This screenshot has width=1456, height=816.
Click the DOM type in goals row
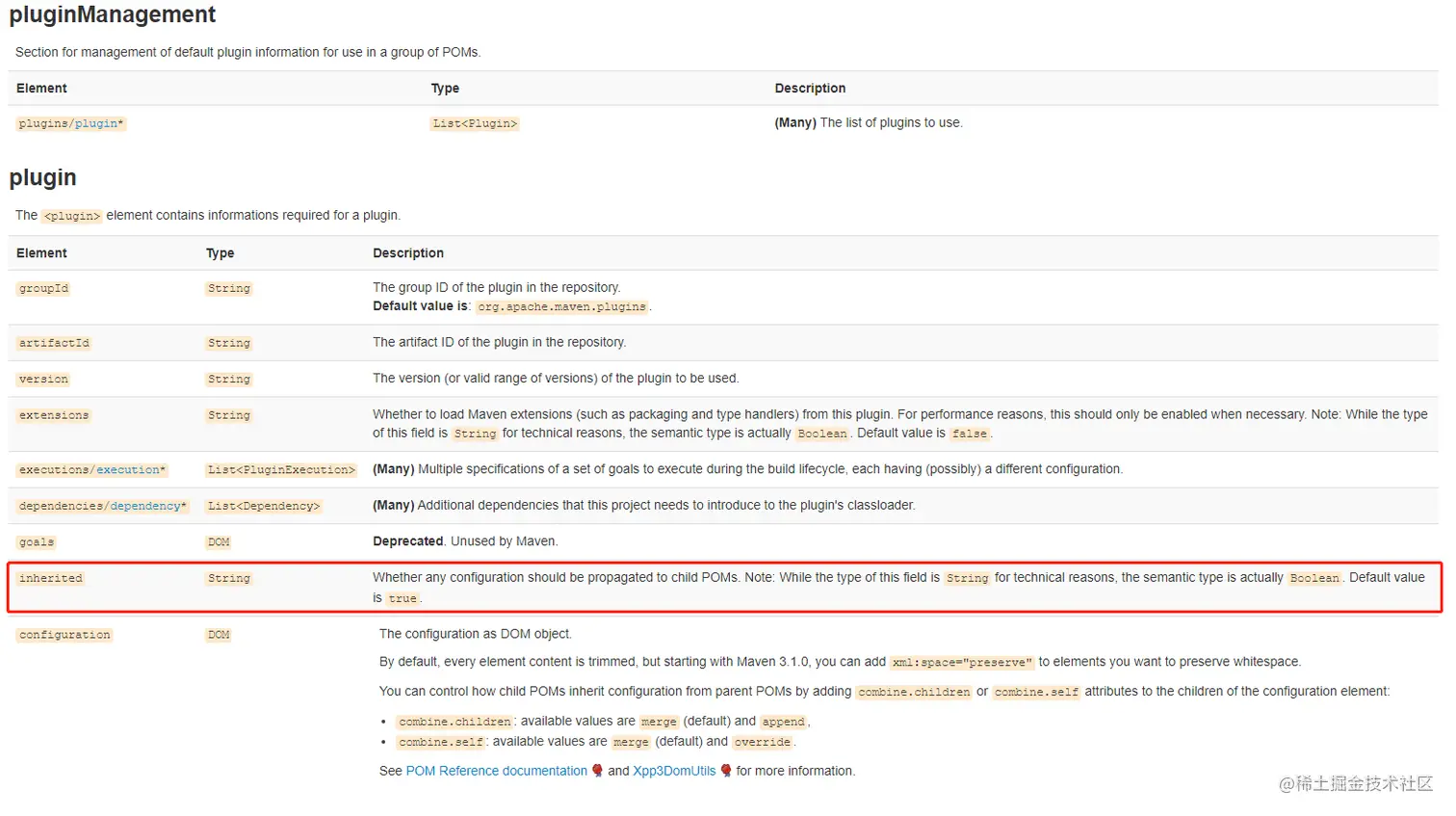click(x=219, y=542)
